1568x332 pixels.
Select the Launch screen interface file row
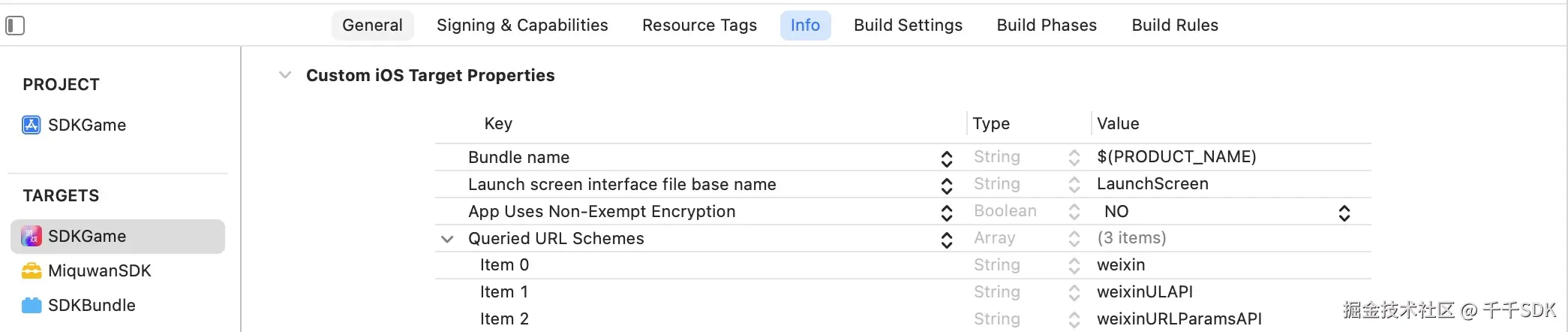622,185
